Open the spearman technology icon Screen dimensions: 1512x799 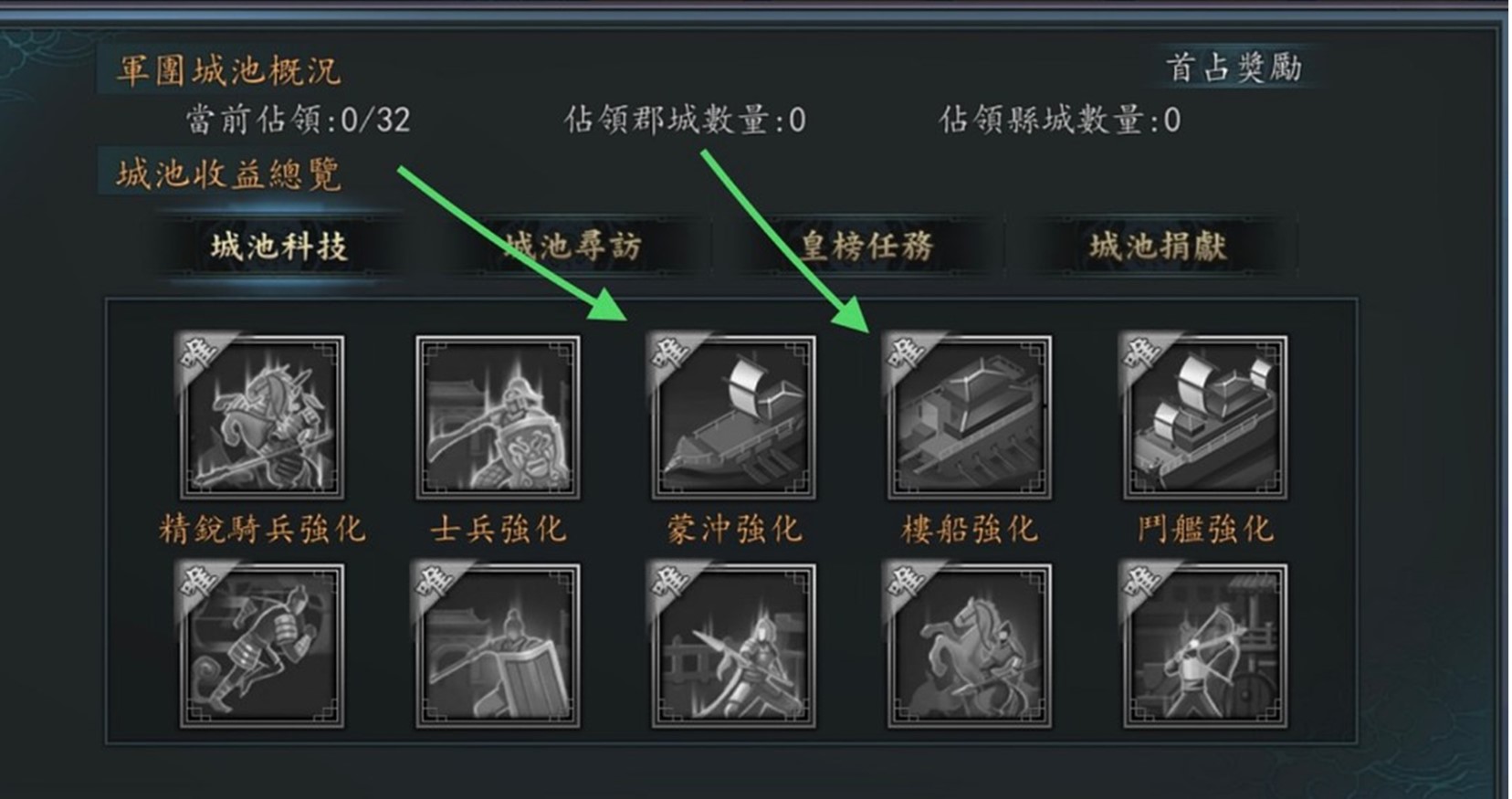[733, 645]
